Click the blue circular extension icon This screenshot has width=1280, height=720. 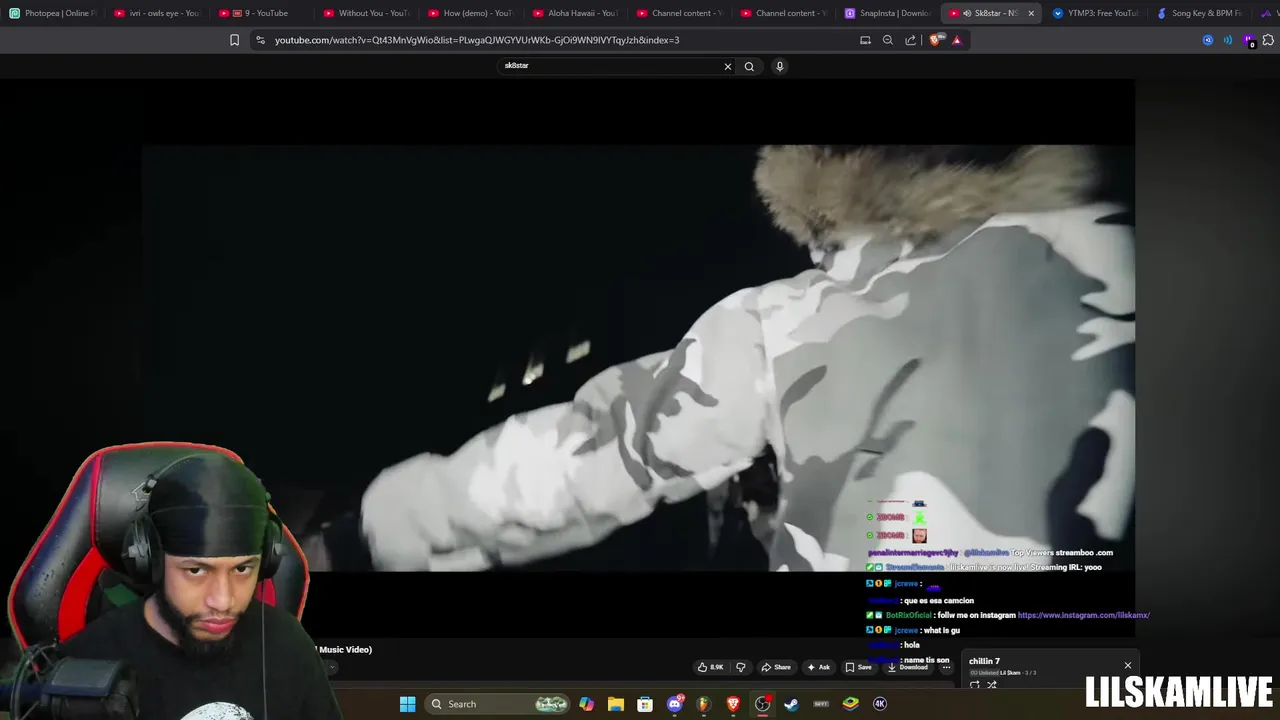coord(1208,40)
